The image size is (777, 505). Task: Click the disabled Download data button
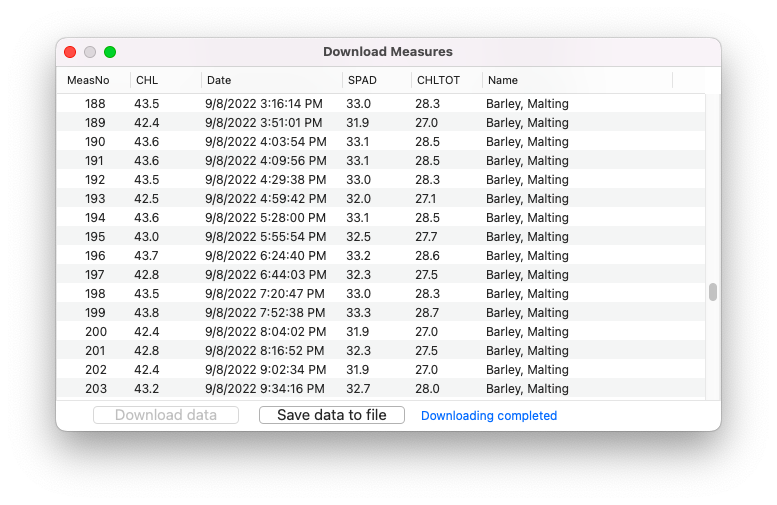click(166, 415)
